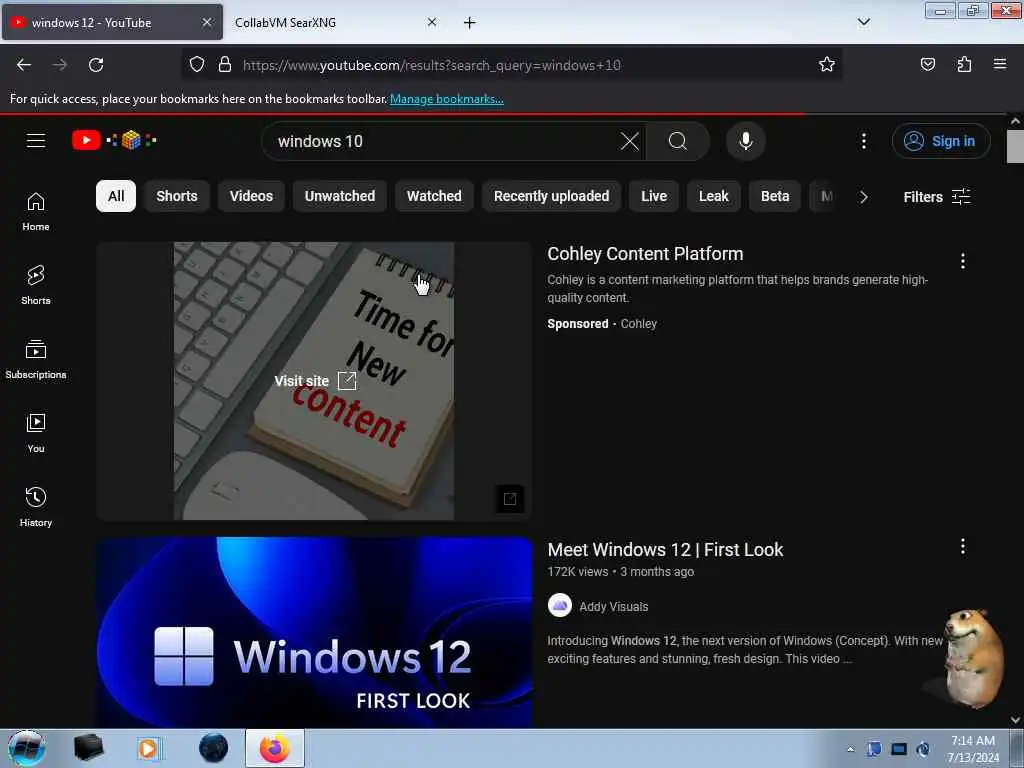Open Shorts in YouTube sidebar
Image resolution: width=1024 pixels, height=768 pixels.
36,285
